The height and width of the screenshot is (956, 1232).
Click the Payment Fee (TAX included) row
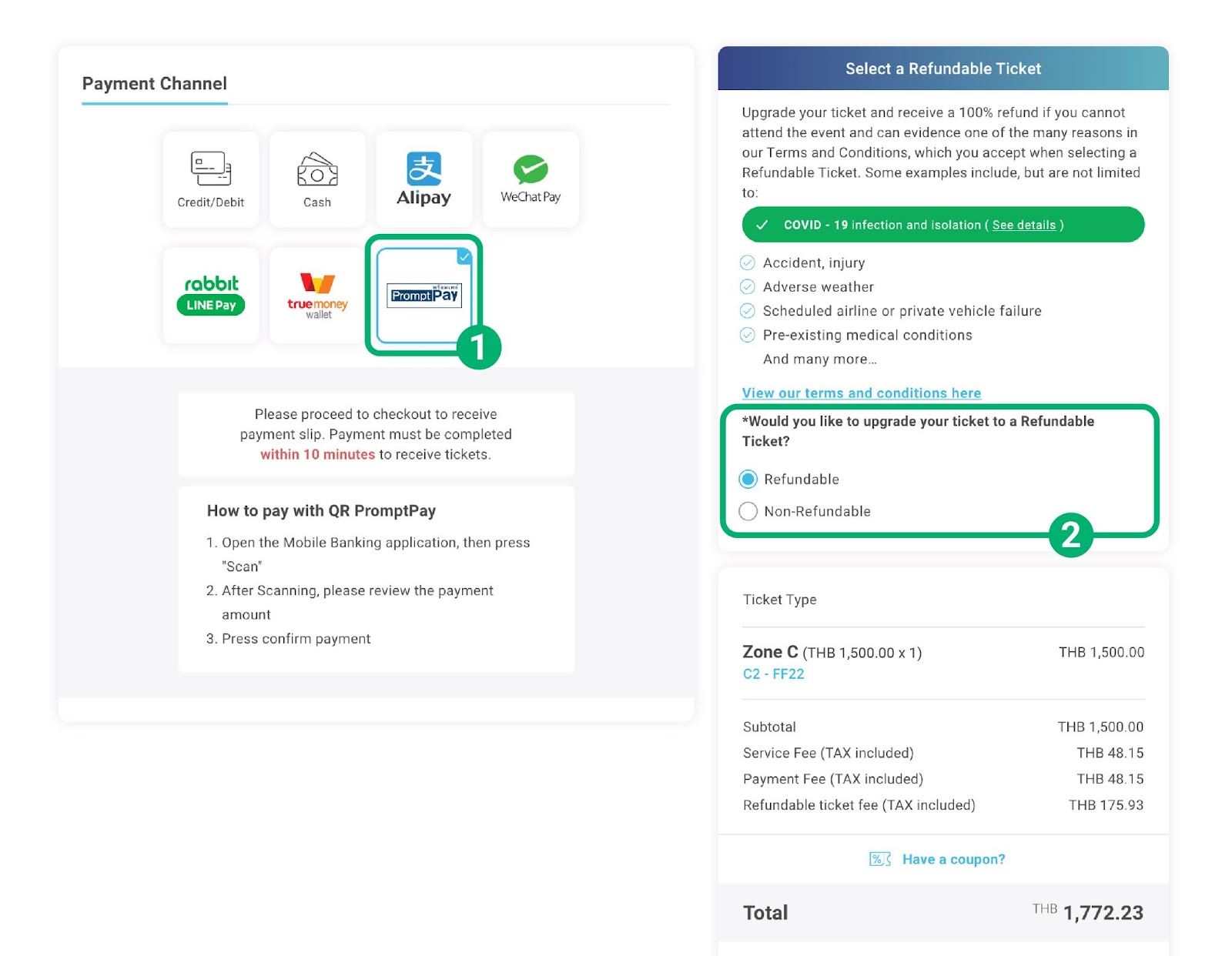943,779
